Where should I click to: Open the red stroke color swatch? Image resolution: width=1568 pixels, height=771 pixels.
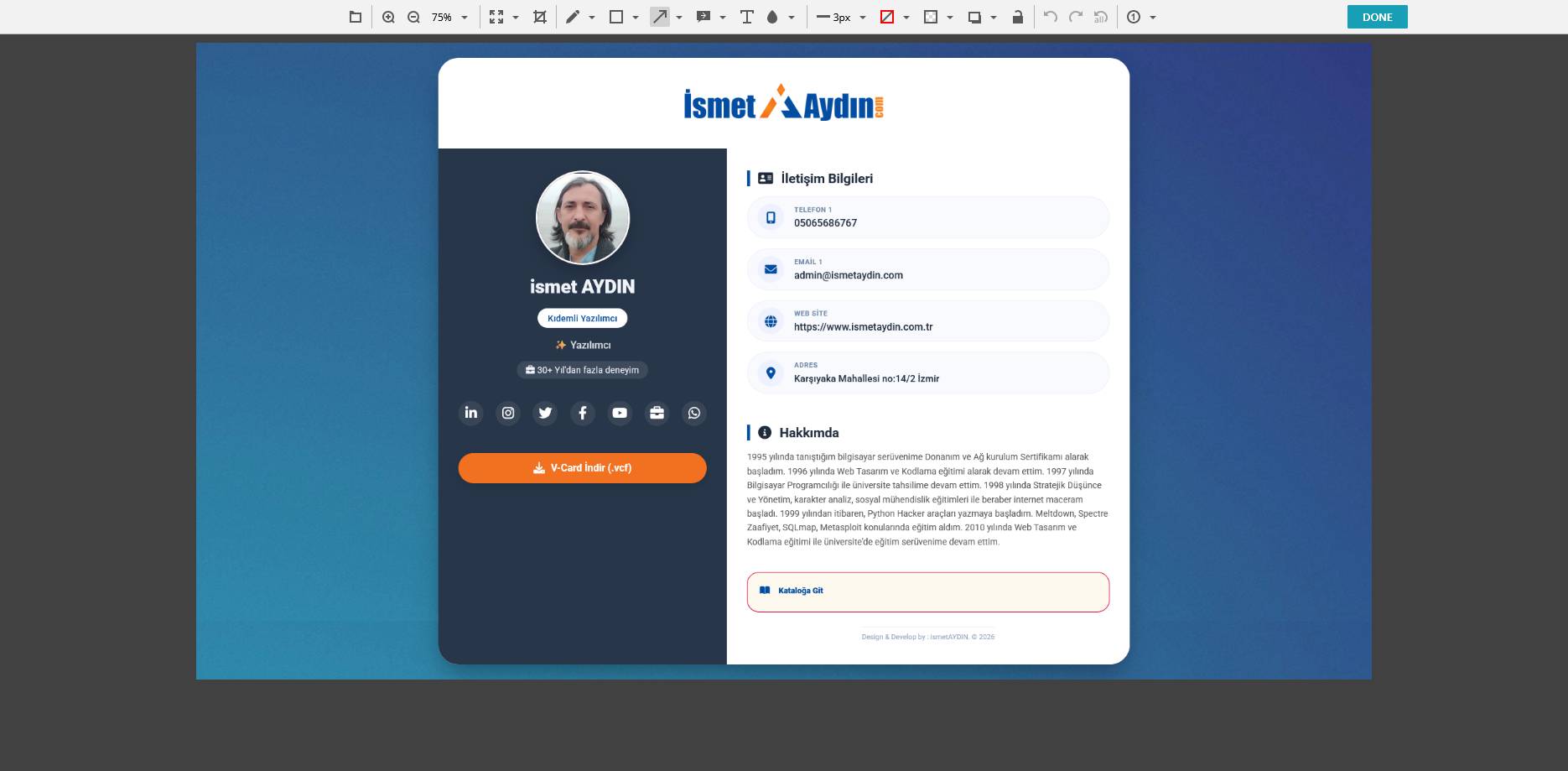click(x=887, y=17)
